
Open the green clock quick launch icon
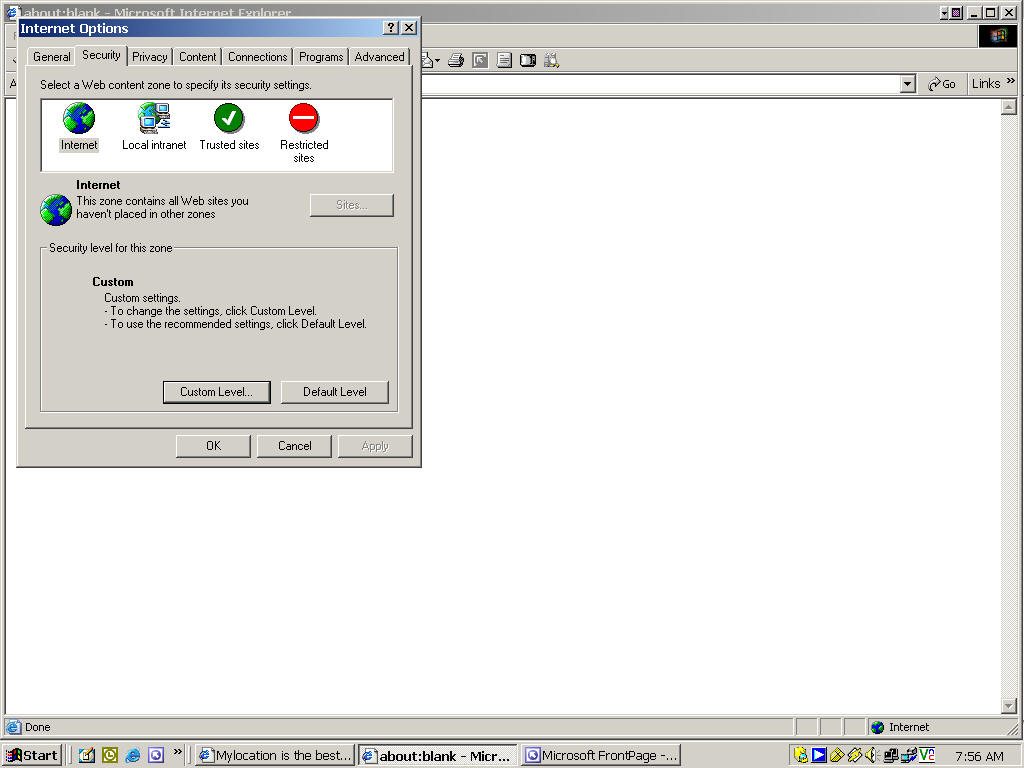click(x=110, y=756)
